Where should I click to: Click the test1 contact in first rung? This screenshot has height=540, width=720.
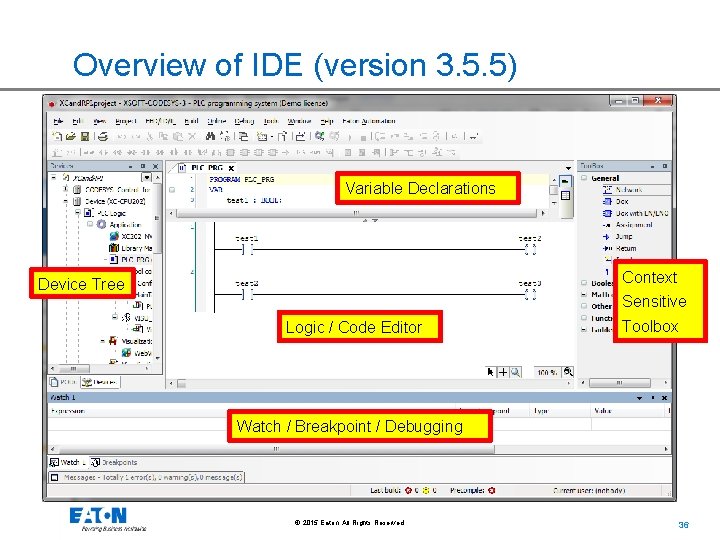click(x=247, y=249)
